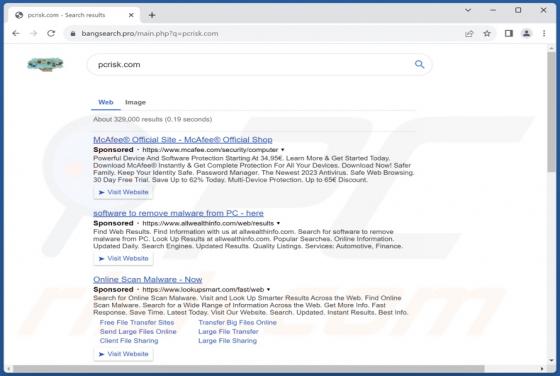The width and height of the screenshot is (560, 376).
Task: Bookmark this page with the star icon
Action: pyautogui.click(x=487, y=34)
